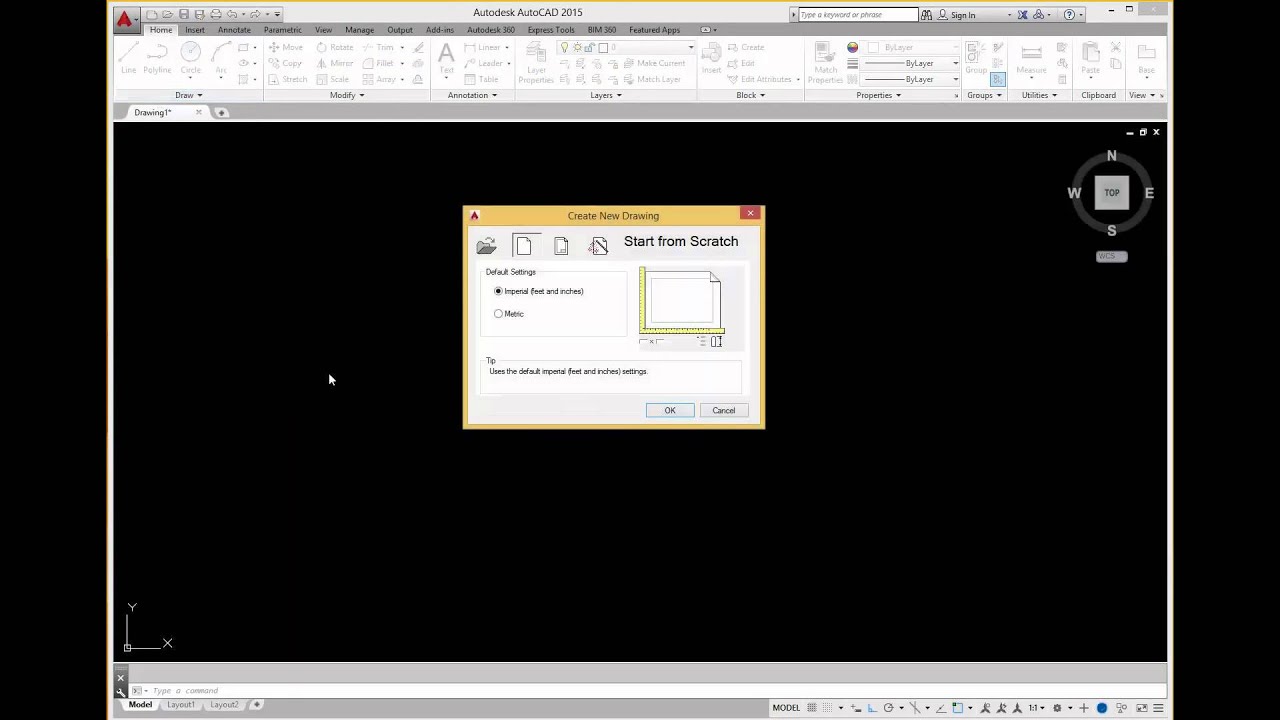1280x720 pixels.
Task: Toggle Ortho mode in status bar
Action: click(872, 708)
